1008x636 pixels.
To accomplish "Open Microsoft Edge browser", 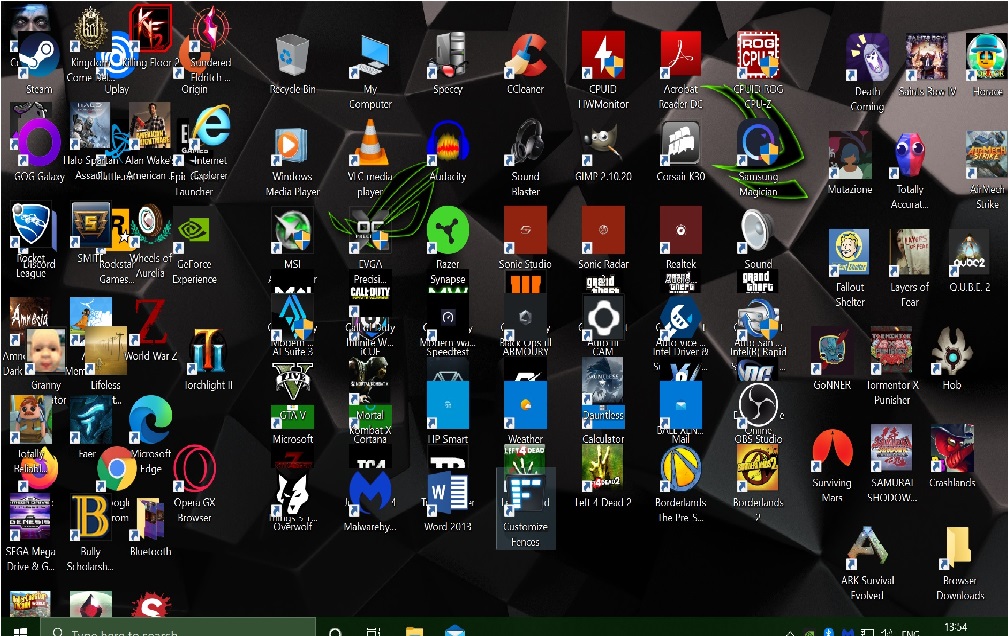I will click(150, 421).
